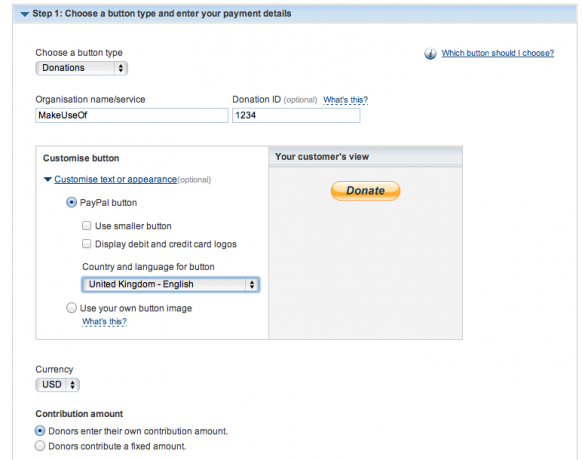Click What's this under own button image

(x=104, y=322)
